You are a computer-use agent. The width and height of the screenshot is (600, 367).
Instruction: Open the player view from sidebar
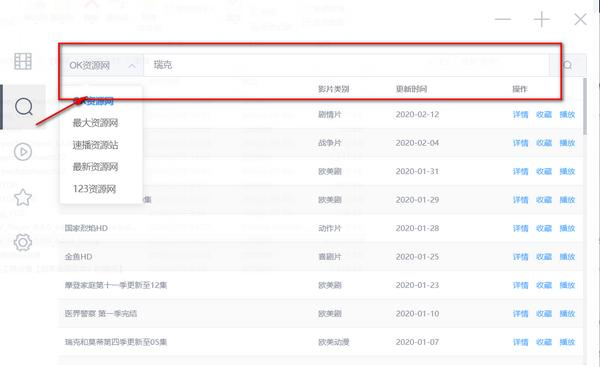coord(23,152)
